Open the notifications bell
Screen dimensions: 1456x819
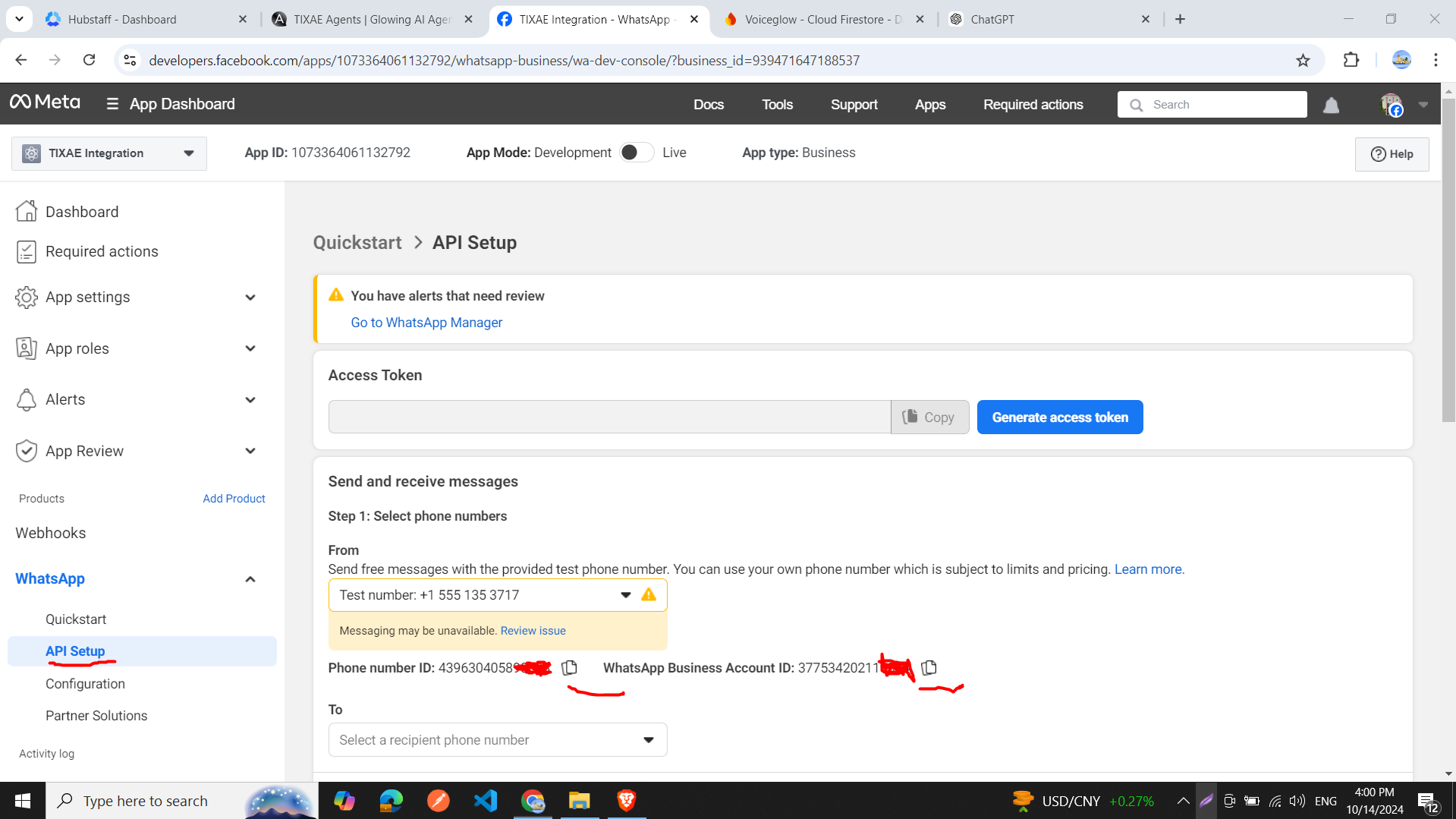(1330, 105)
